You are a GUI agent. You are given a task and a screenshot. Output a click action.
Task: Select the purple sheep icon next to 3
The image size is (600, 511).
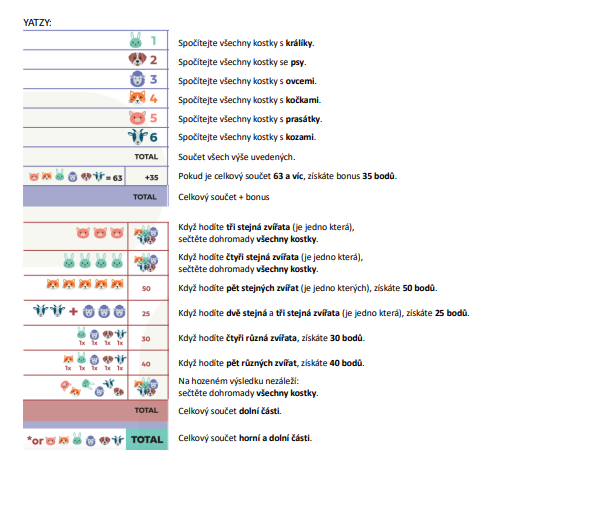137,79
